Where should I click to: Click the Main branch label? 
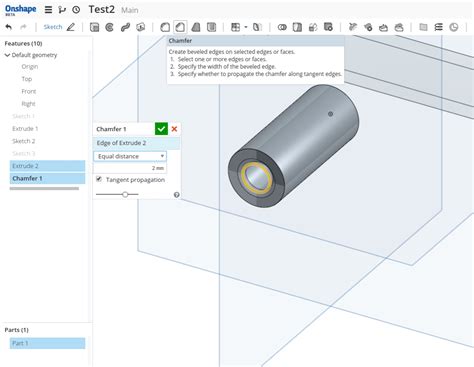coord(130,10)
